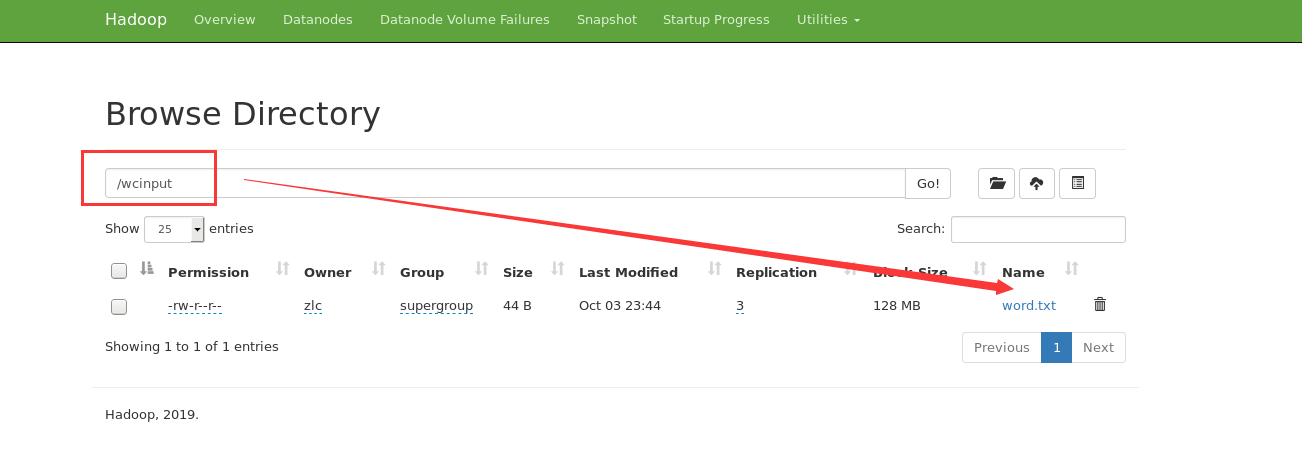1302x462 pixels.
Task: Open the Datanodes page
Action: (x=318, y=20)
